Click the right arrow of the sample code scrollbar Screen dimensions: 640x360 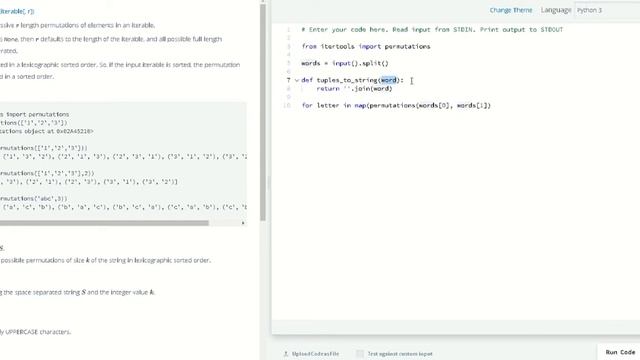(243, 223)
